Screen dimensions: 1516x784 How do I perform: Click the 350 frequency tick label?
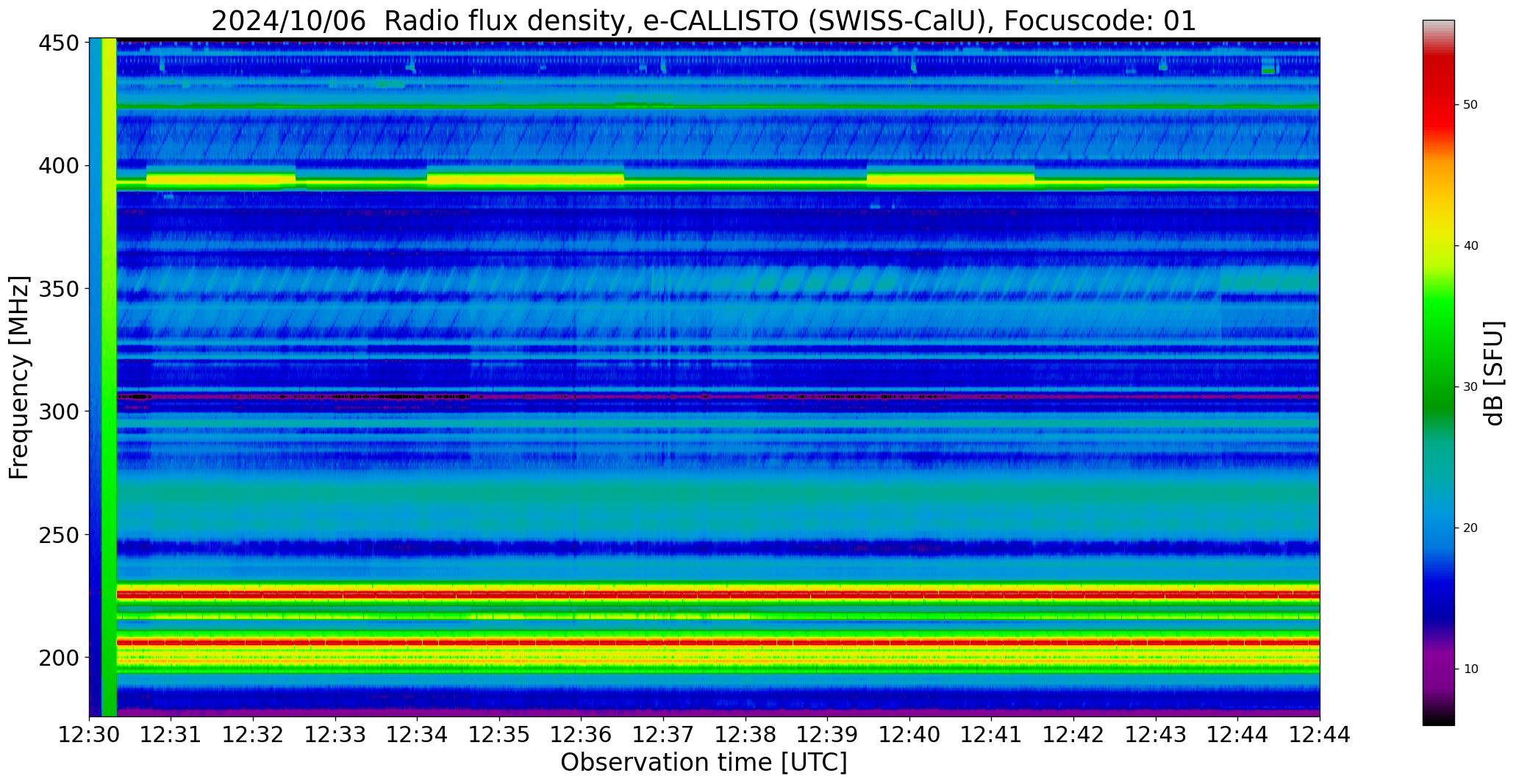[58, 289]
